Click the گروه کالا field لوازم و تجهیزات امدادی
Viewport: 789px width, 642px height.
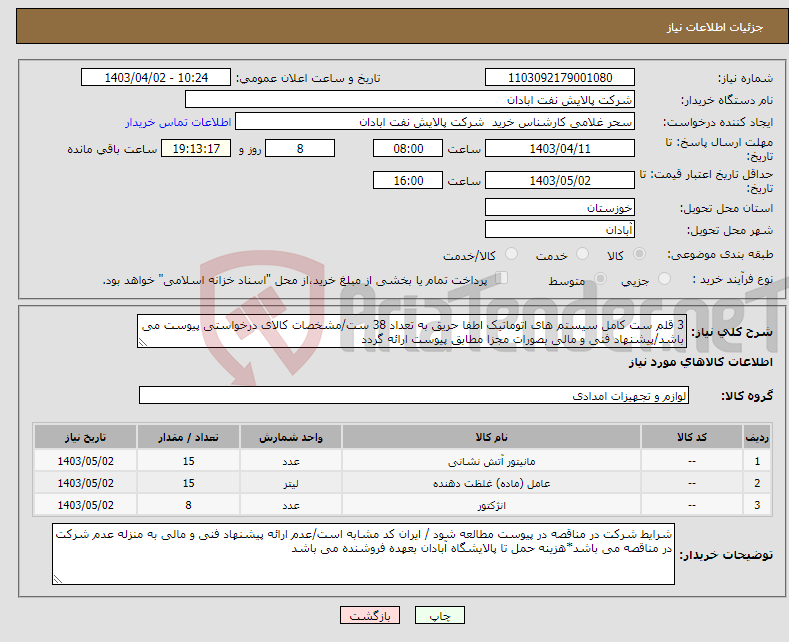[x=414, y=395]
